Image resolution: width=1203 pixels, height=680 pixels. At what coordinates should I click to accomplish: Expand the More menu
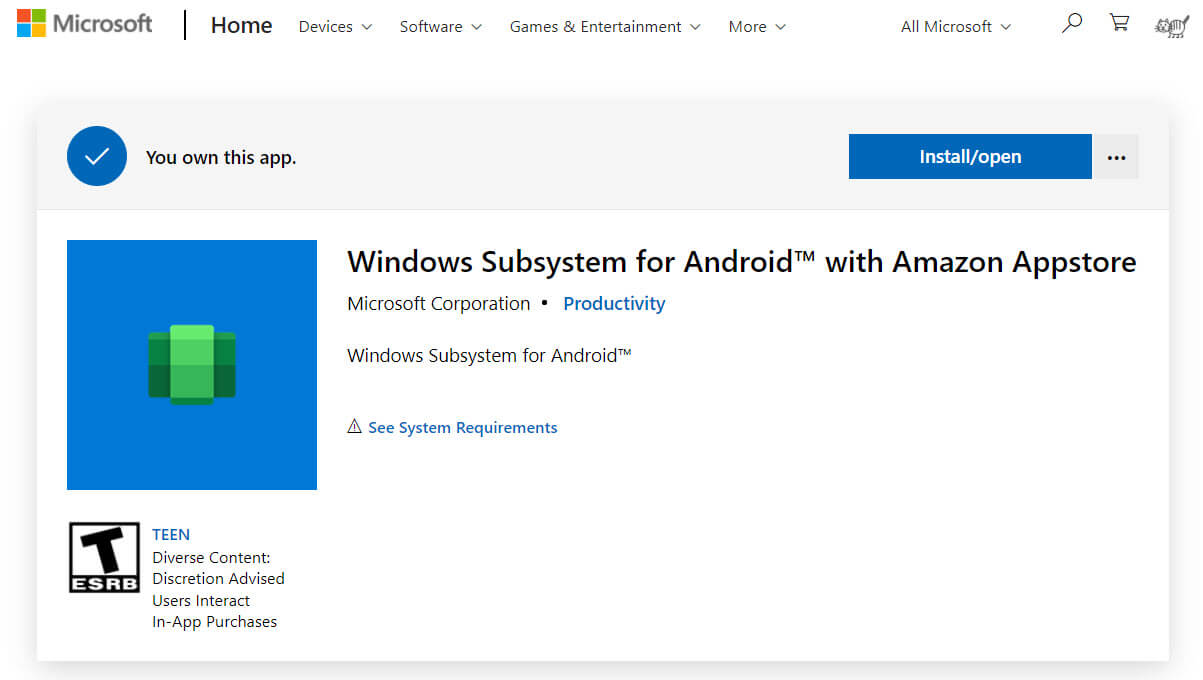757,27
